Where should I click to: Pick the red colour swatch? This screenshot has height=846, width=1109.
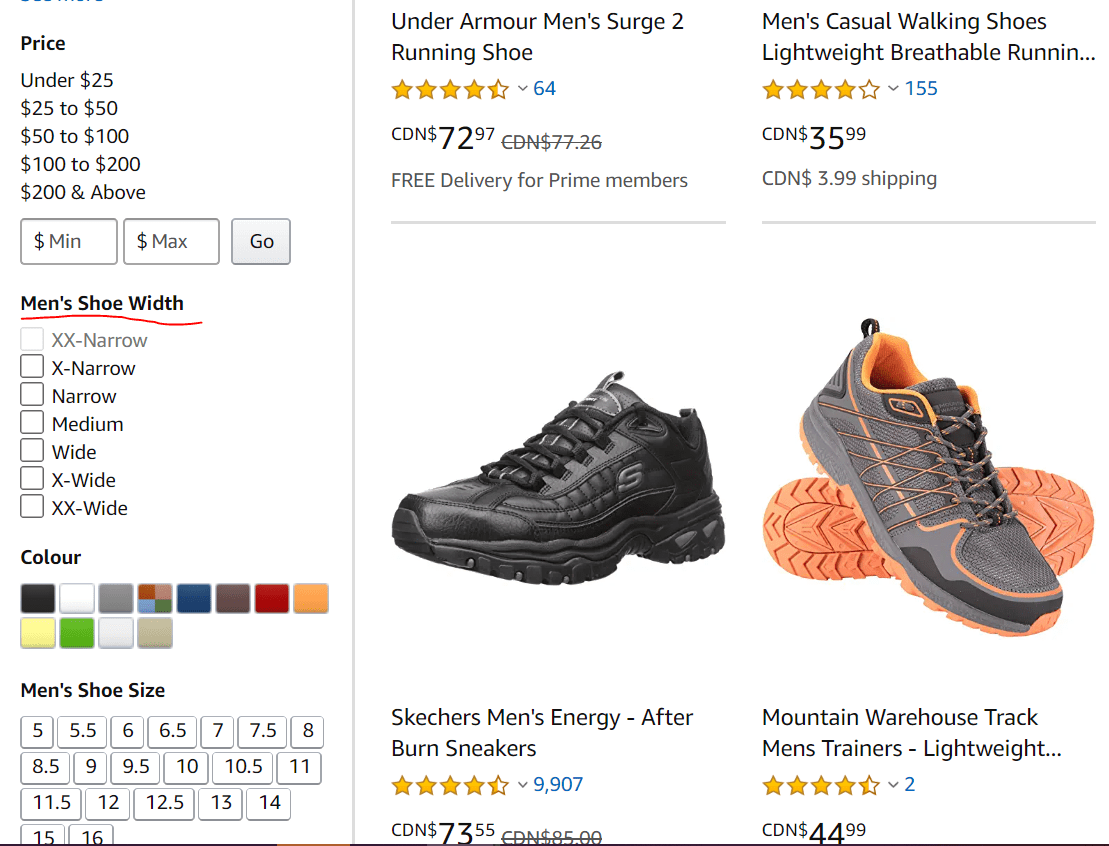pos(271,598)
